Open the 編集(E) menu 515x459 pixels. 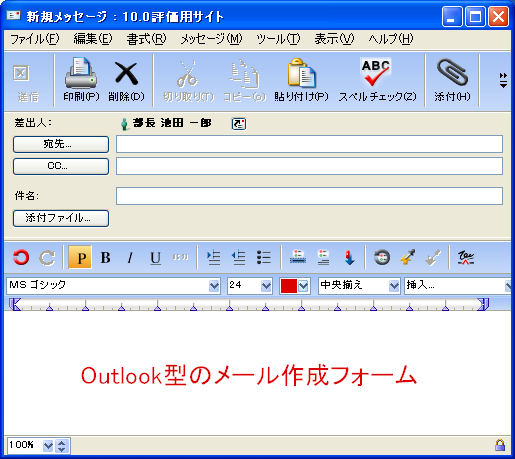click(93, 39)
